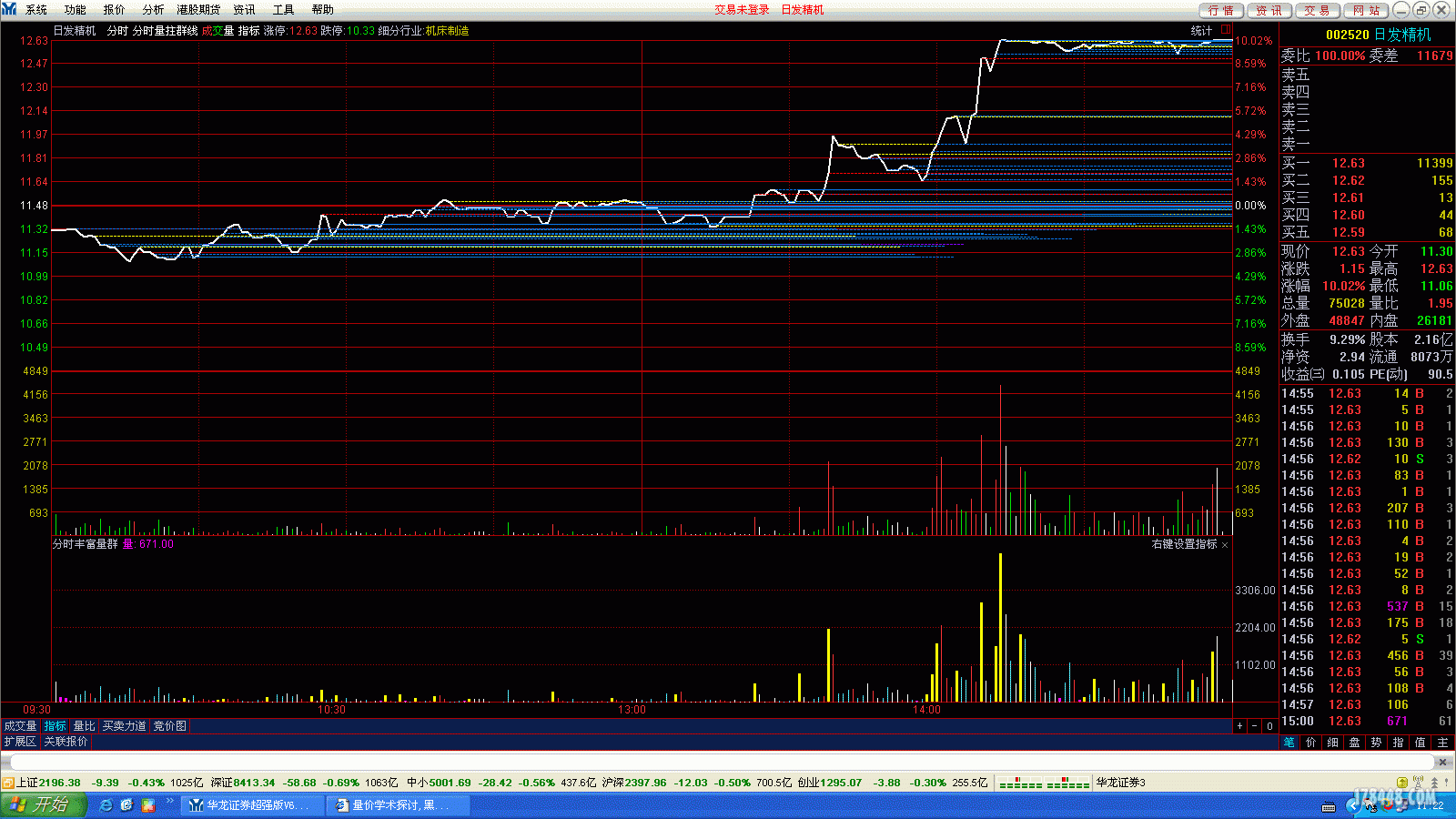Image resolution: width=1456 pixels, height=819 pixels.
Task: Open the 报价 menu
Action: (115, 10)
